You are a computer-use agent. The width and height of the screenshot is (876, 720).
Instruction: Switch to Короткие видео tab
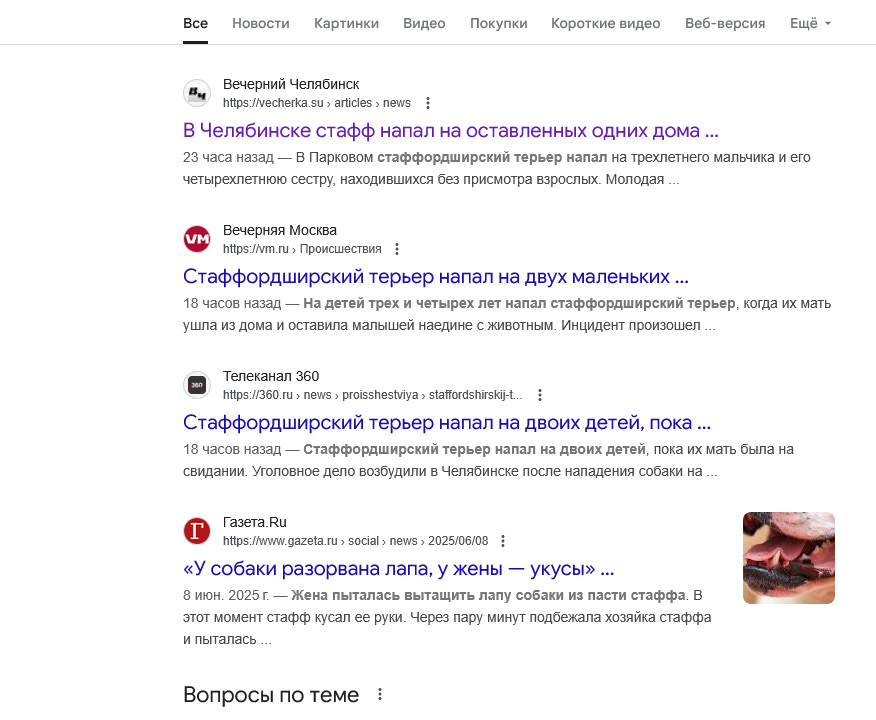pyautogui.click(x=606, y=23)
